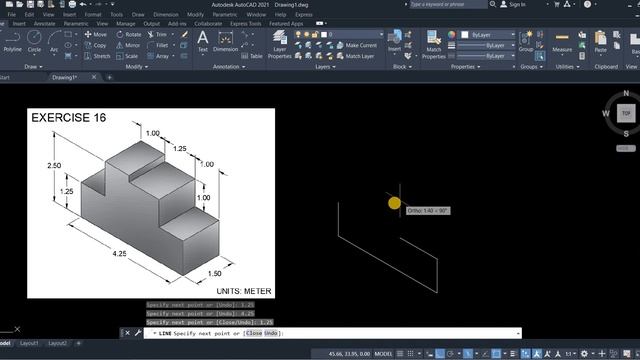This screenshot has width=640, height=360.
Task: Click Sign In button
Action: [513, 4]
